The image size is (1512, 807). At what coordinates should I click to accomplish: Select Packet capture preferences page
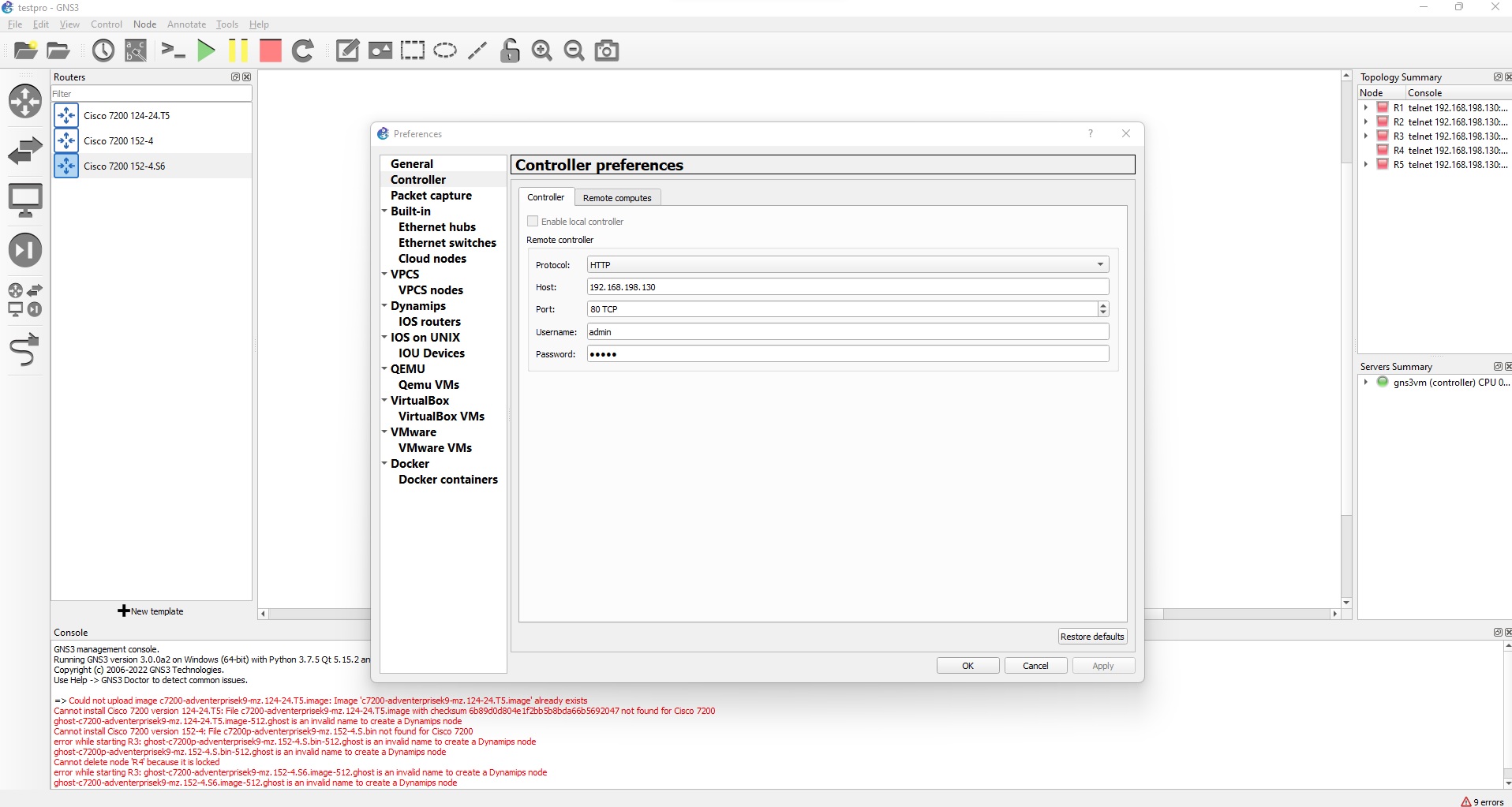[431, 196]
